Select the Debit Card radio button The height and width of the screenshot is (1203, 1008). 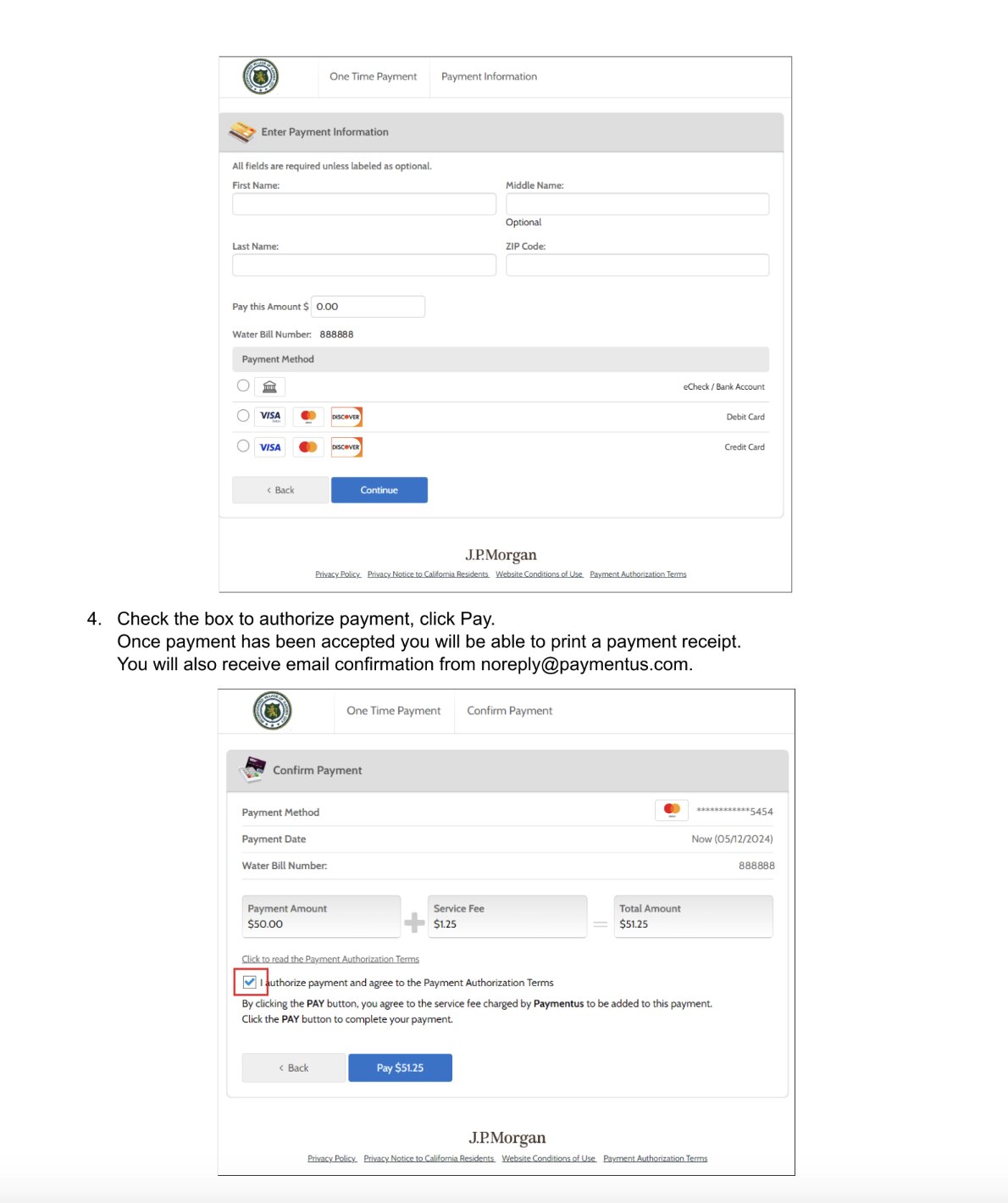point(243,416)
